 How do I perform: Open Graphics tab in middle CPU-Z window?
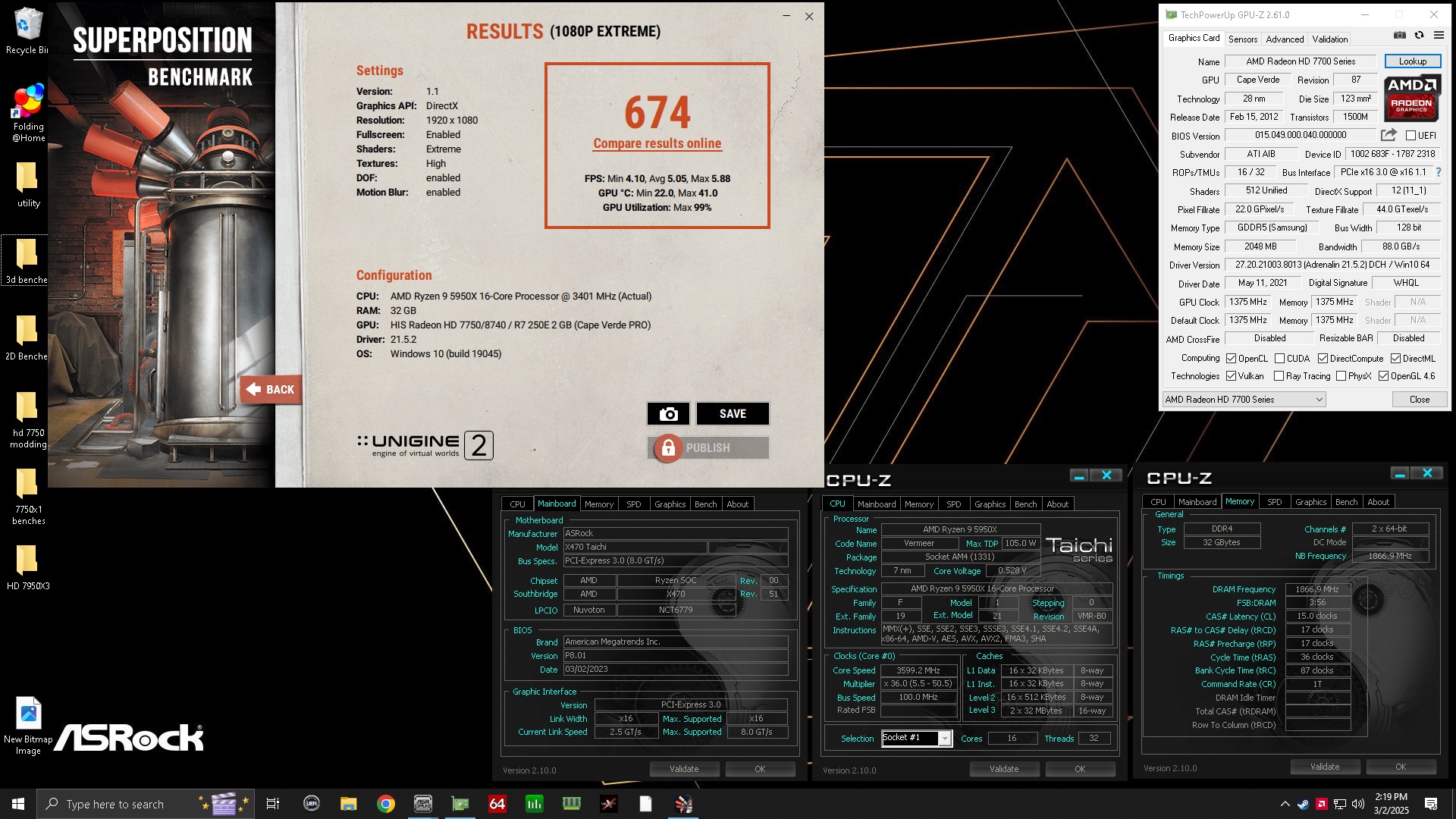[990, 504]
